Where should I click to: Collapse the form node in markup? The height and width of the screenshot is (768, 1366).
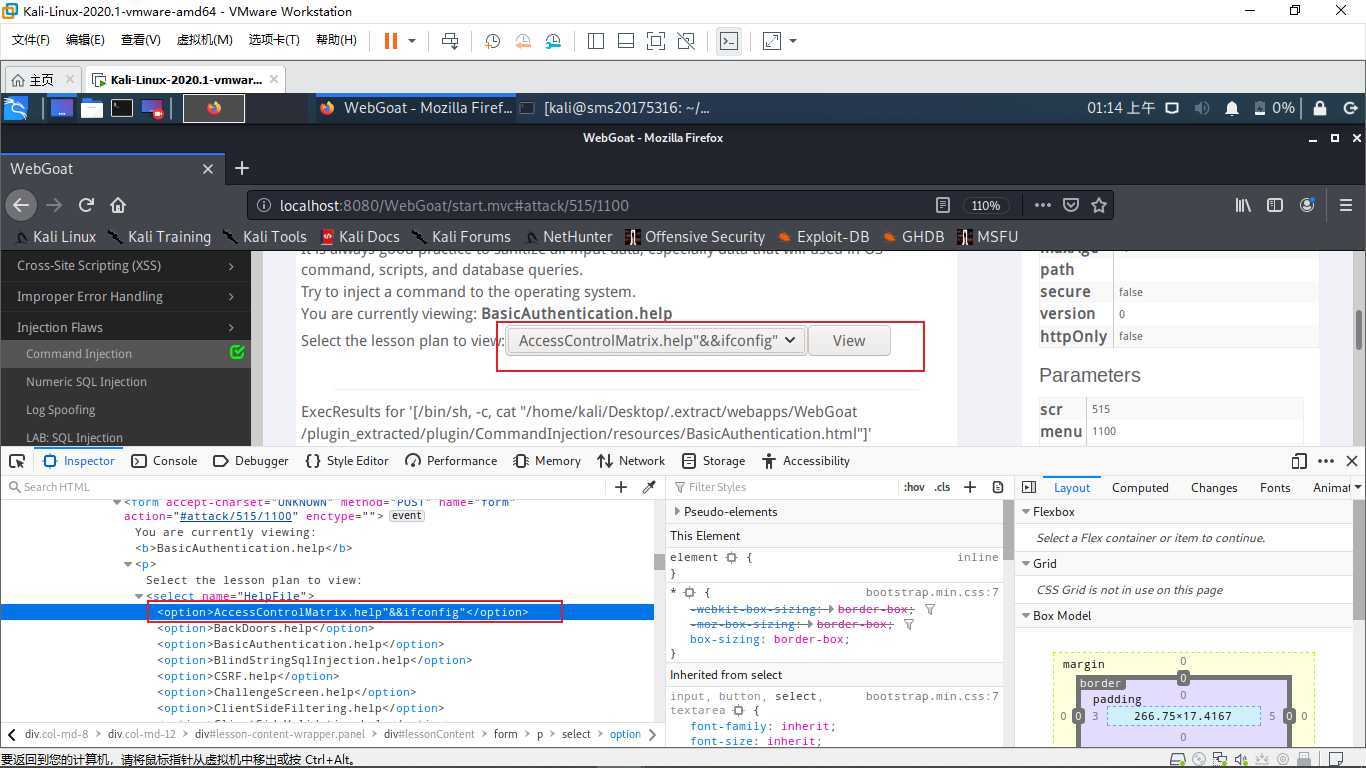click(x=118, y=502)
